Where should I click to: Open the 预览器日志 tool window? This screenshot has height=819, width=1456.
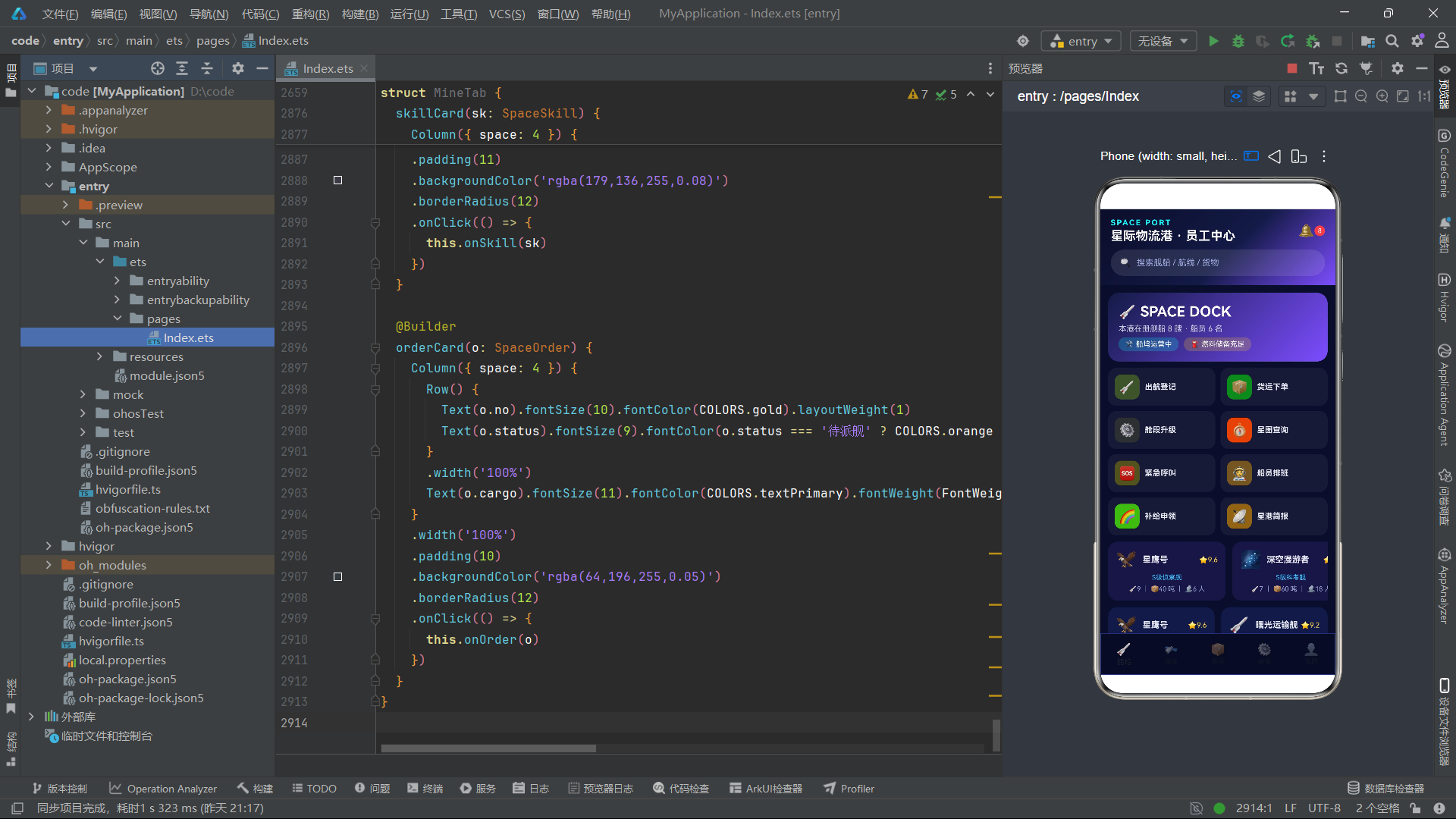click(601, 789)
